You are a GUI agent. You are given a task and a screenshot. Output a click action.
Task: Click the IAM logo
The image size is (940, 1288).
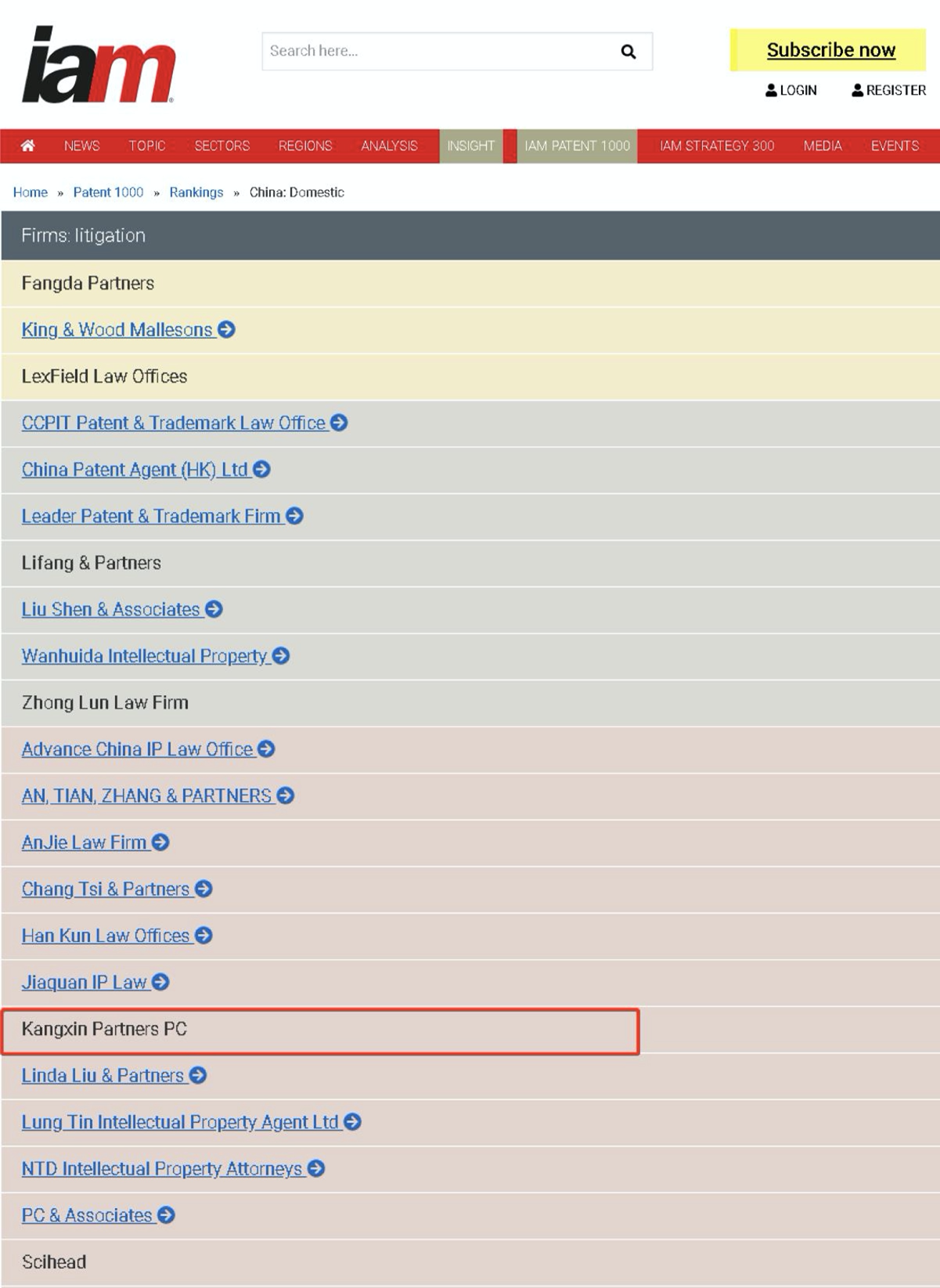pos(98,64)
